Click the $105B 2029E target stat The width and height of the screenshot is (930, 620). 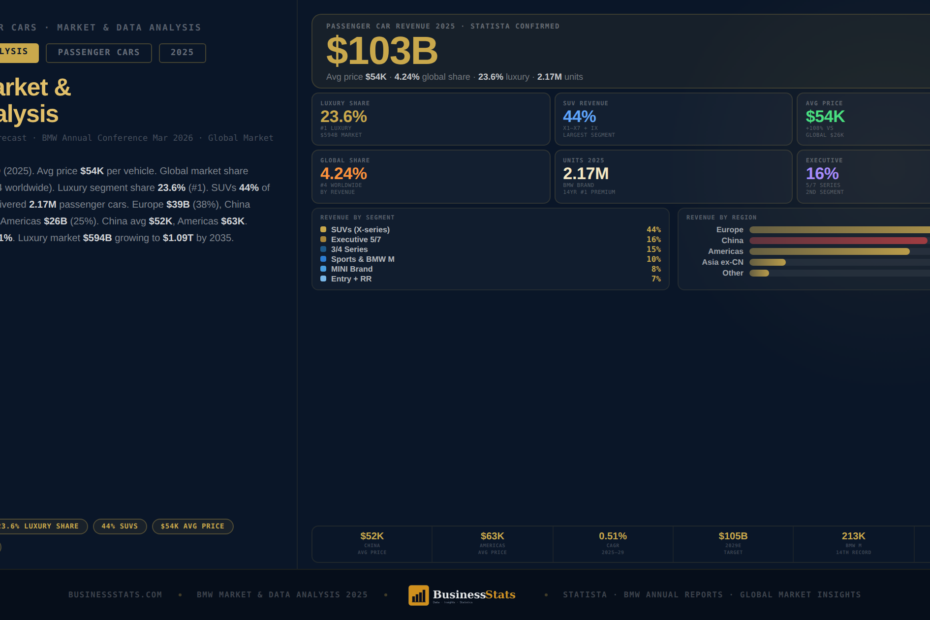coord(733,543)
